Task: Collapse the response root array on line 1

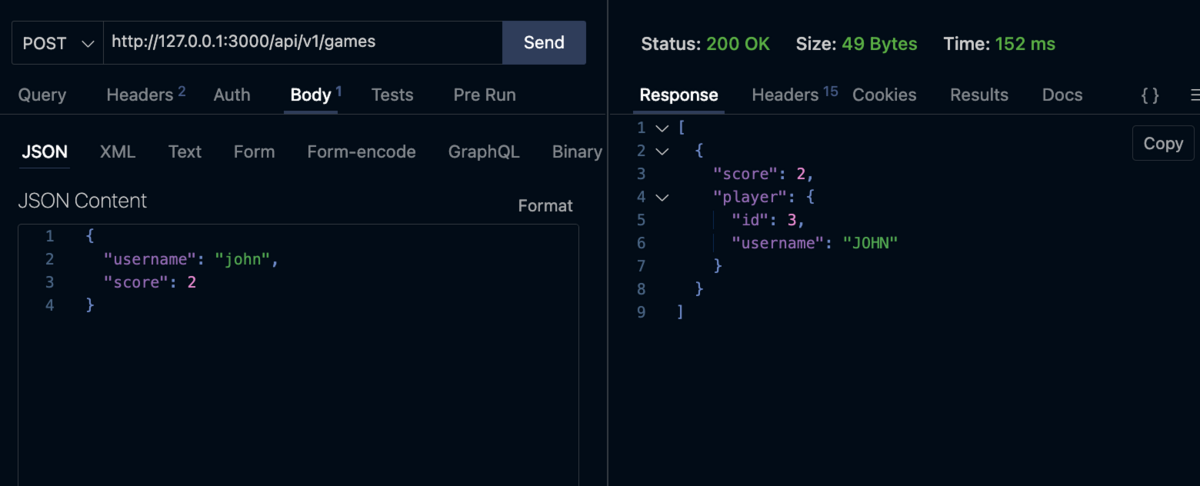Action: [661, 129]
